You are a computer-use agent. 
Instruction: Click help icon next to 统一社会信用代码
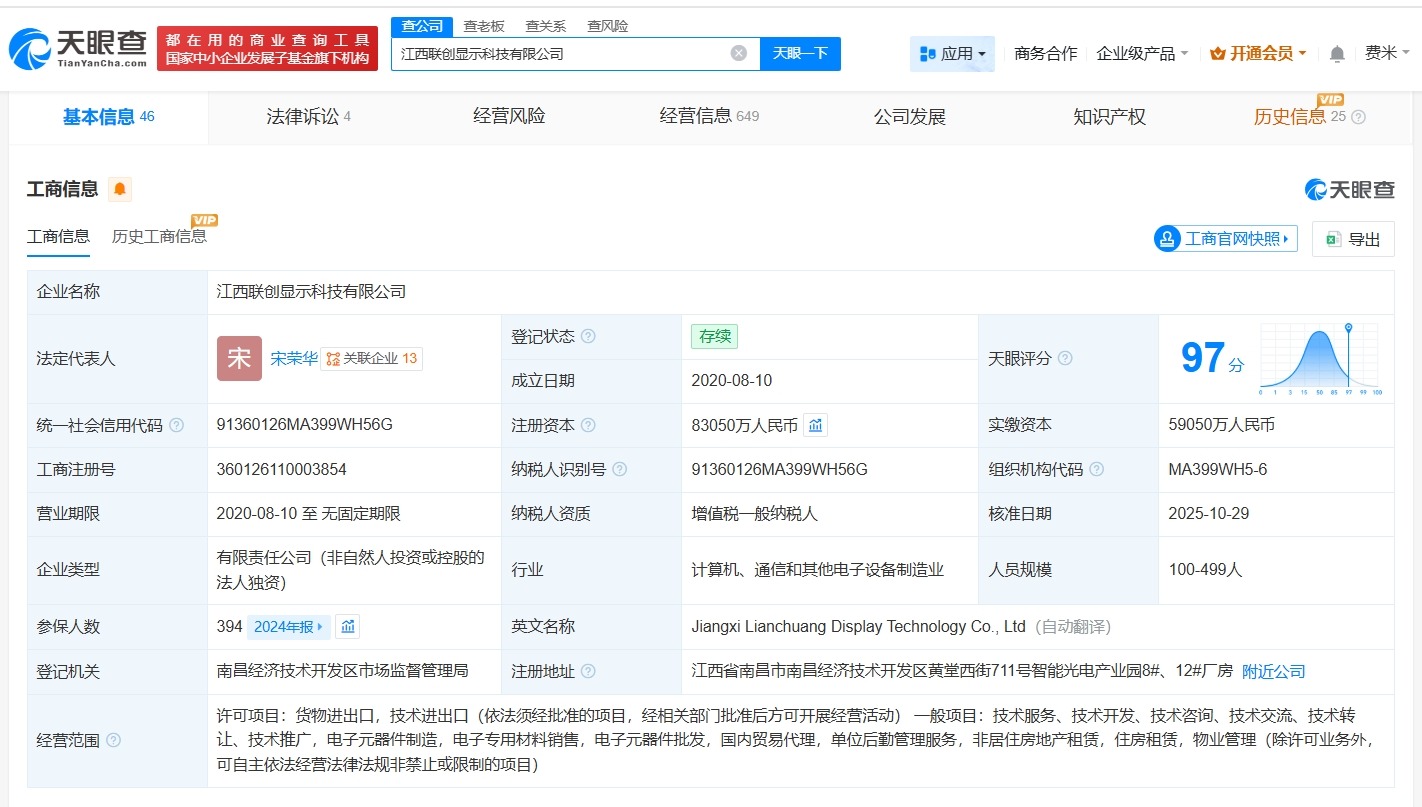[x=177, y=424]
